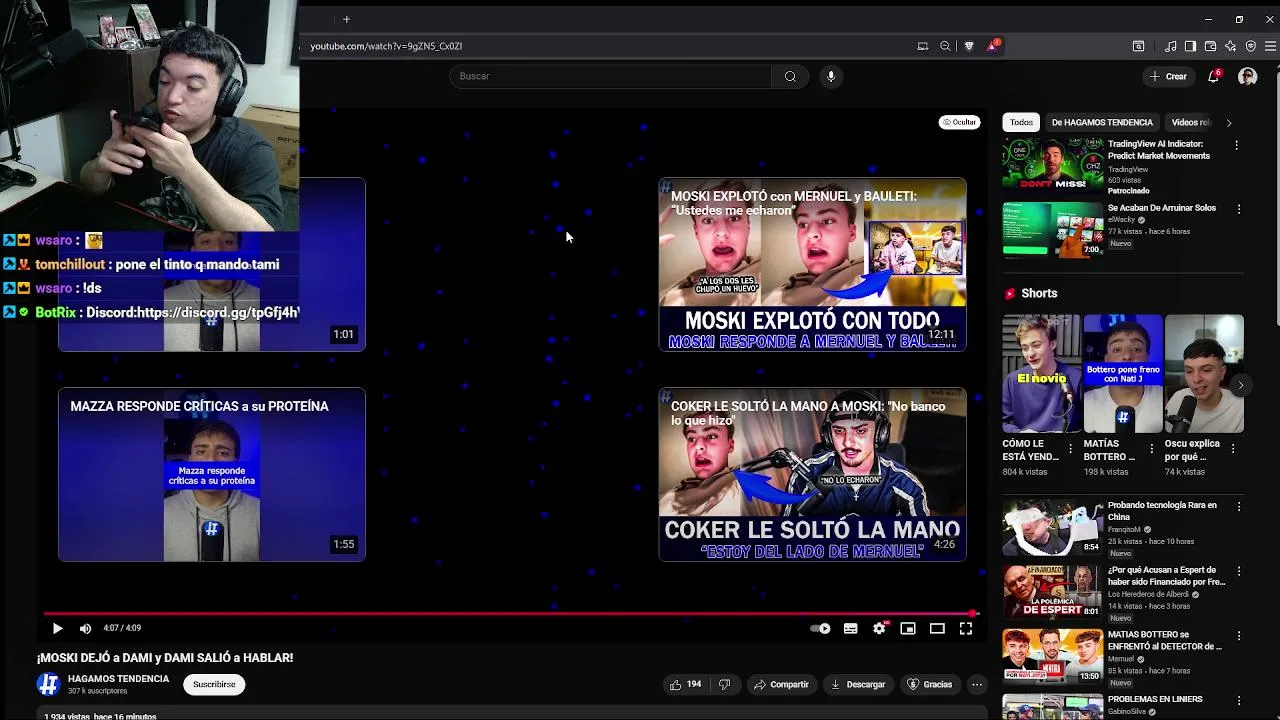Toggle the browser sidebar panel

[x=1190, y=46]
